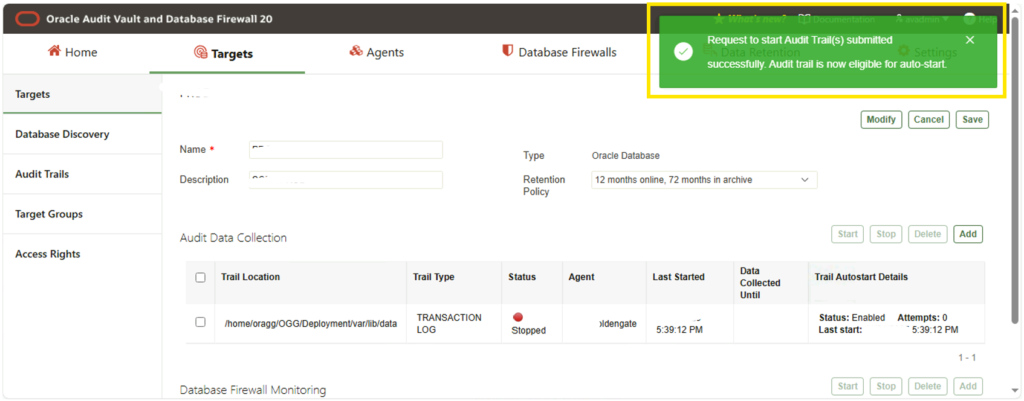Click Start in Database Firewall Monitoring
The image size is (1024, 401).
(x=848, y=386)
